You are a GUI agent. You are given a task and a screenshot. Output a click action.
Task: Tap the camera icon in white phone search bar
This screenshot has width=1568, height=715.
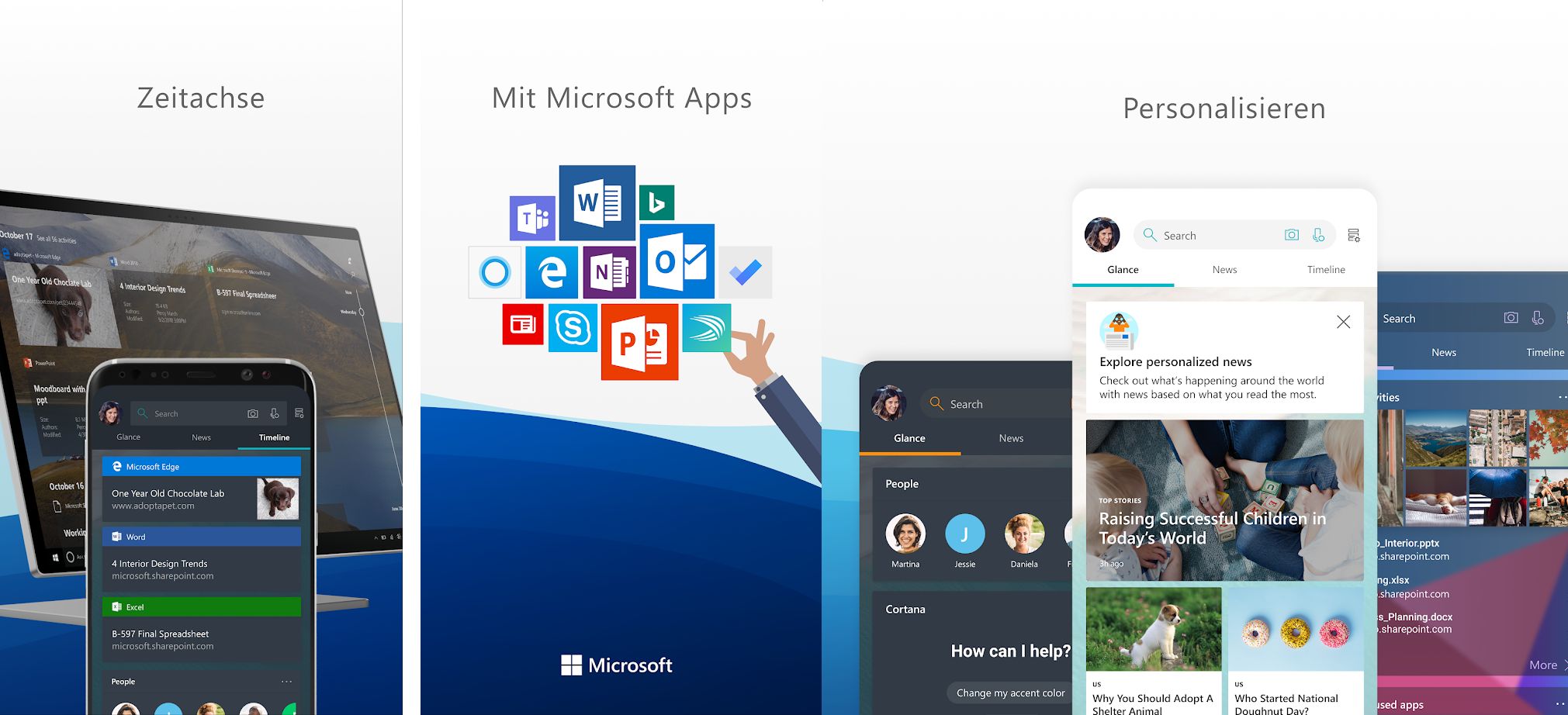[x=1292, y=235]
